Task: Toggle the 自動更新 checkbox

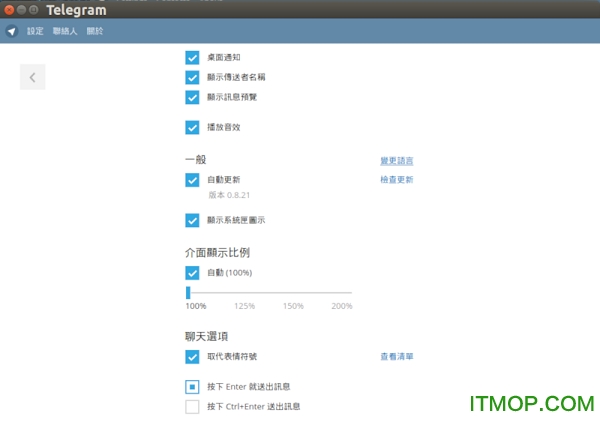Action: click(192, 180)
